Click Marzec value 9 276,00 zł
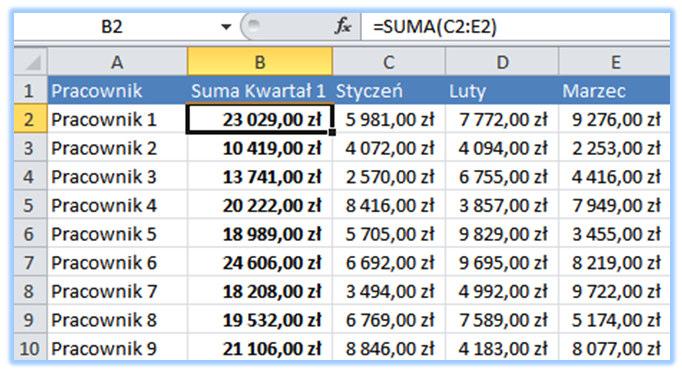This screenshot has width=682, height=373. [x=615, y=119]
